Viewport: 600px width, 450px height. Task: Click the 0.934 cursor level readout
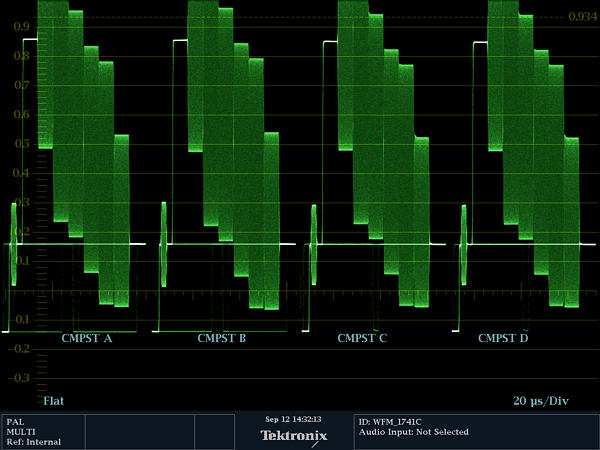point(581,17)
